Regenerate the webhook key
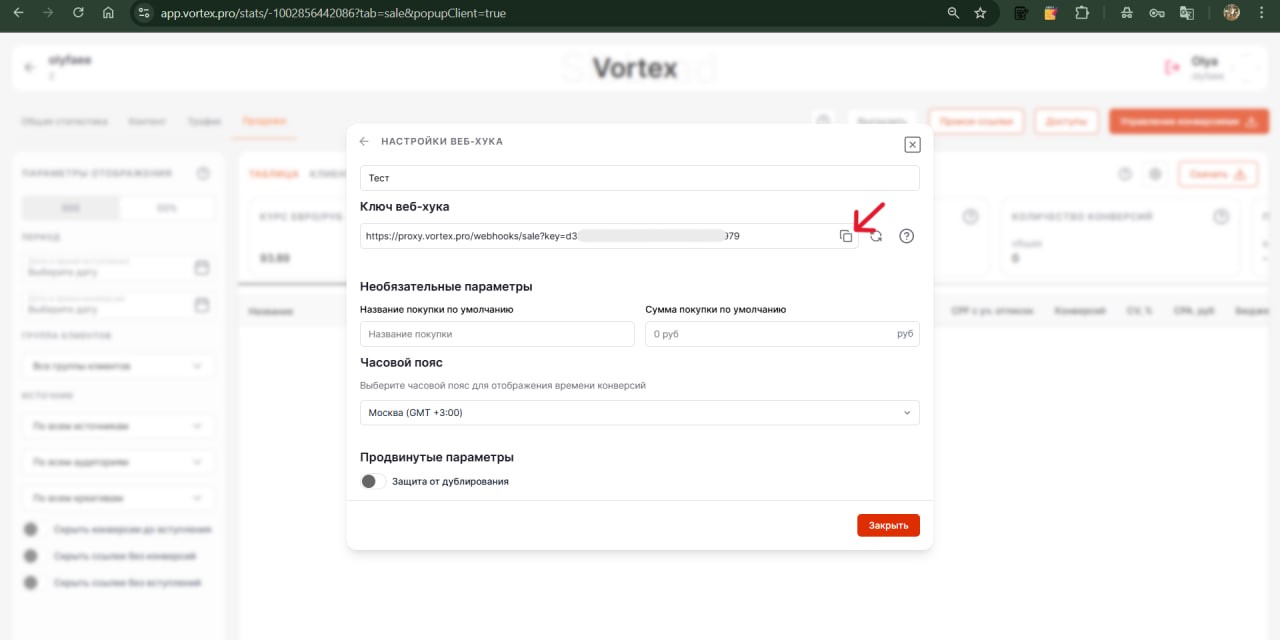This screenshot has width=1280, height=640. tap(876, 236)
